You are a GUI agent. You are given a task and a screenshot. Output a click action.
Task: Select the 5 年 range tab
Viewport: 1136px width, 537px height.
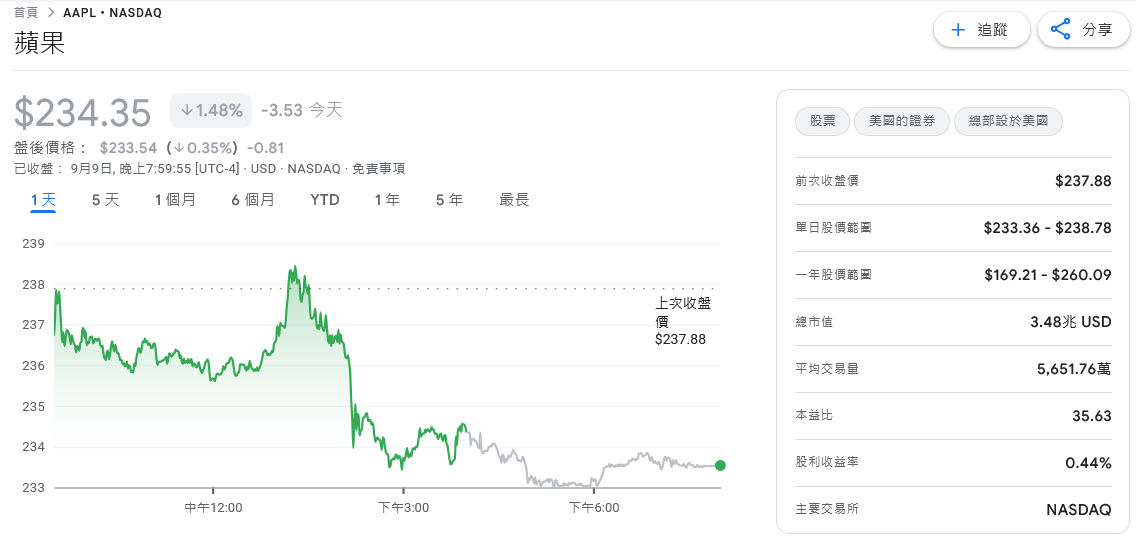pos(449,200)
